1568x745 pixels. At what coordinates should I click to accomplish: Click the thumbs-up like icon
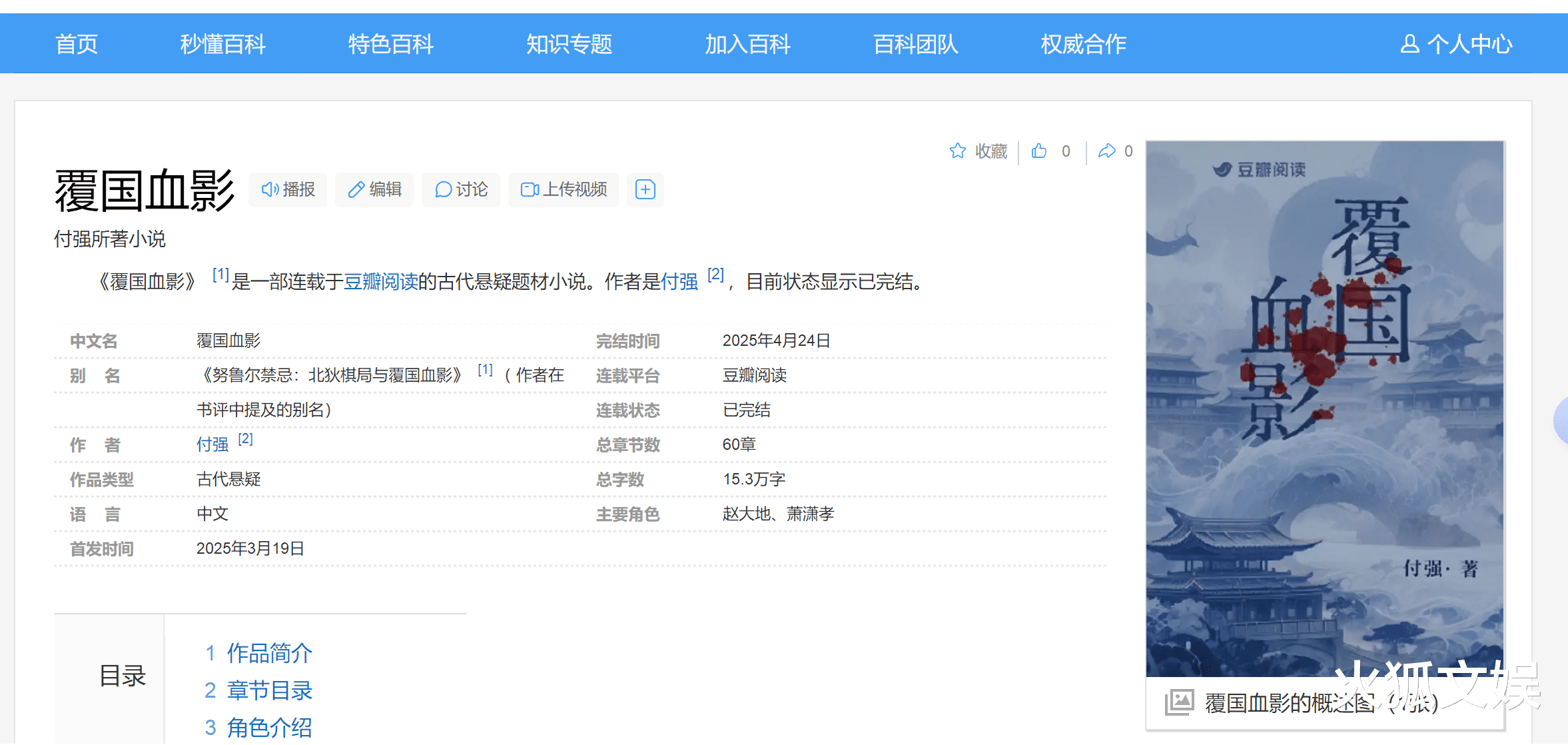[x=1038, y=151]
